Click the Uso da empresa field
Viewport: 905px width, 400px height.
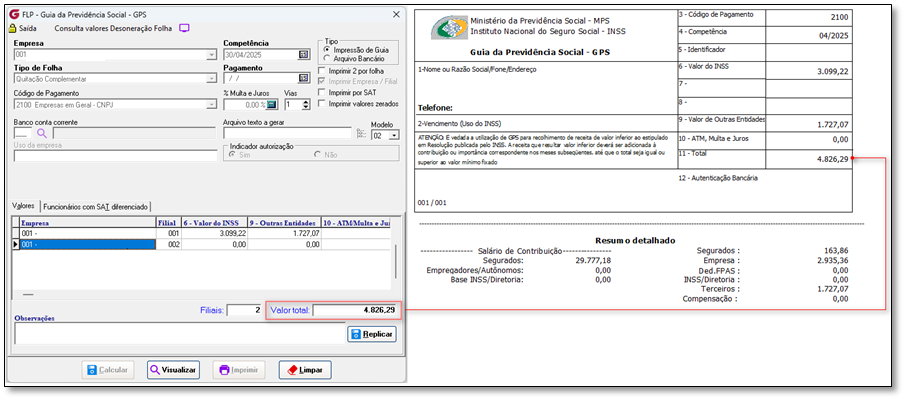point(115,155)
